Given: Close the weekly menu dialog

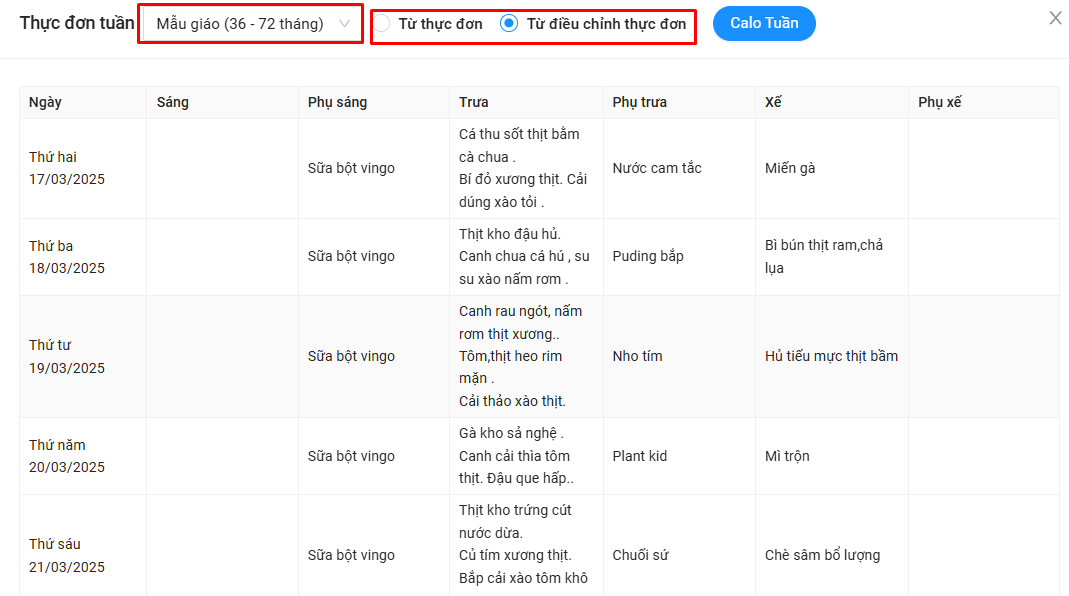Looking at the screenshot, I should pyautogui.click(x=1055, y=18).
